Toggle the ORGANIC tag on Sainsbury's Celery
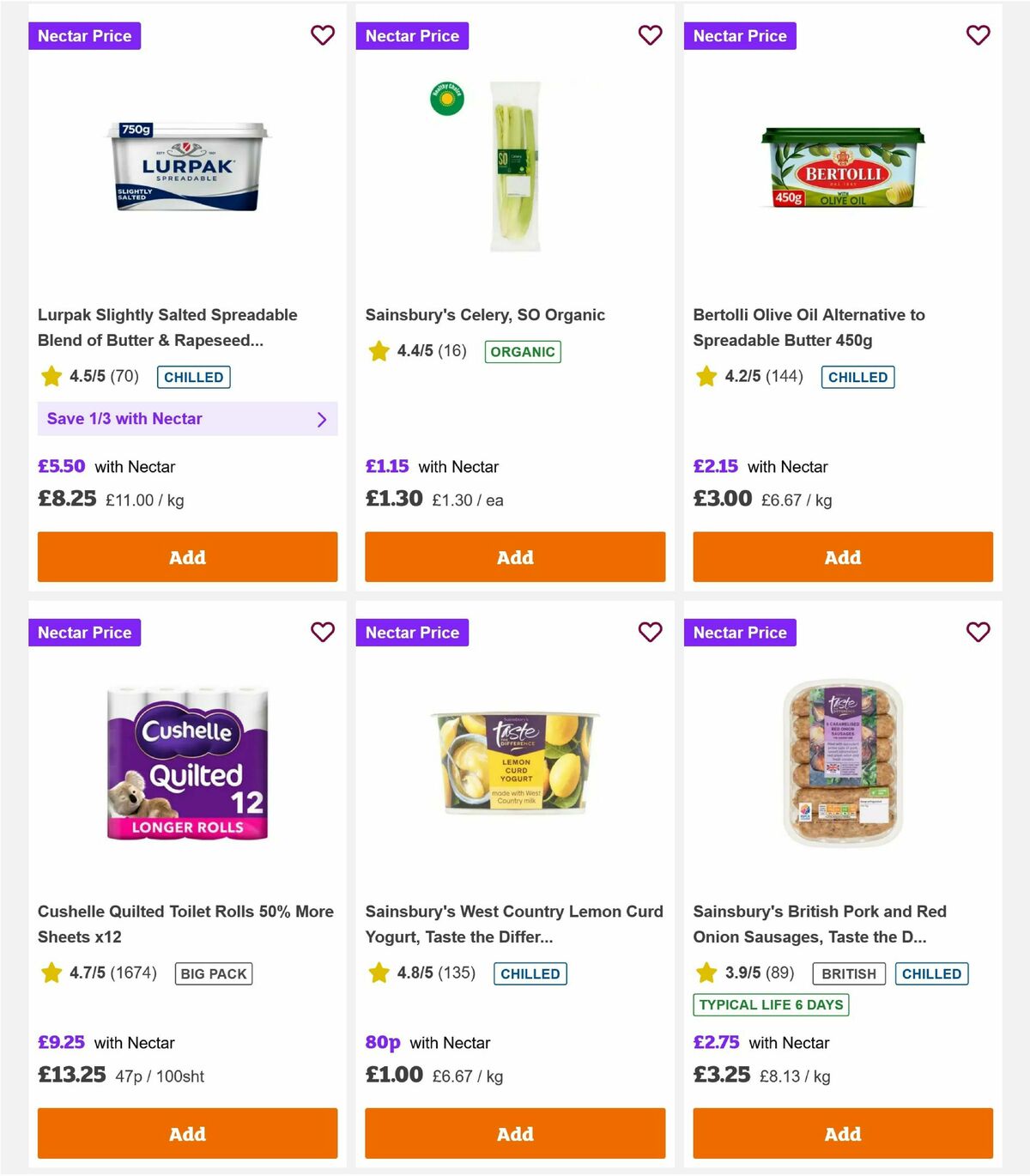This screenshot has height=1176, width=1030. [523, 352]
